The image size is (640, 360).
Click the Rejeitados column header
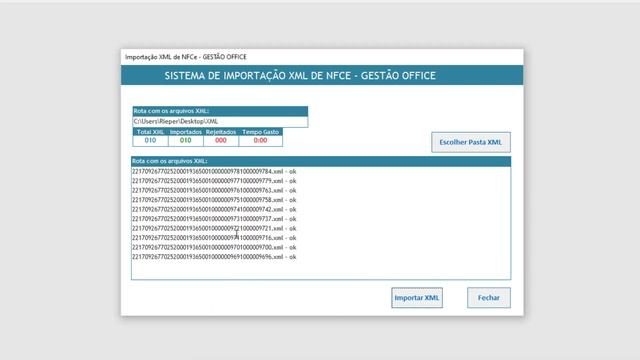pyautogui.click(x=221, y=132)
